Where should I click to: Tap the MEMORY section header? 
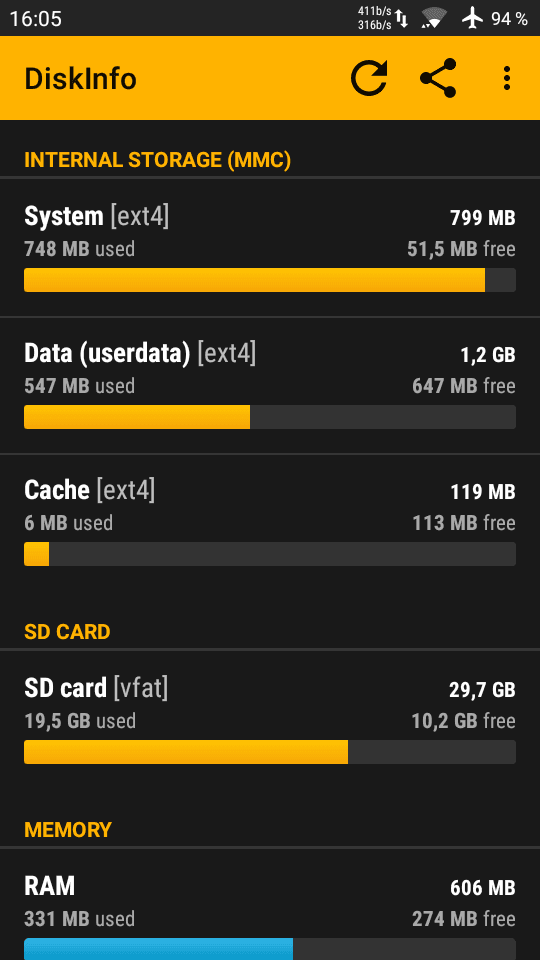(68, 830)
